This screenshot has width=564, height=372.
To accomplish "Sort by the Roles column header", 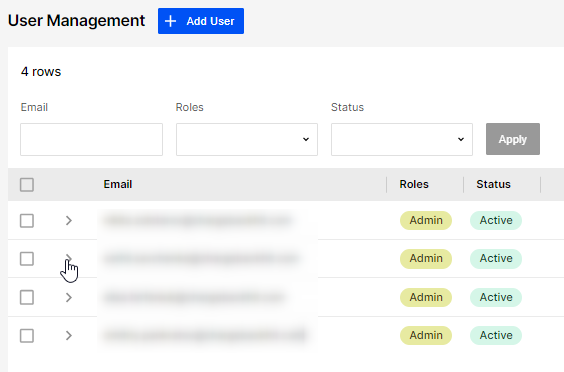I will [x=414, y=184].
